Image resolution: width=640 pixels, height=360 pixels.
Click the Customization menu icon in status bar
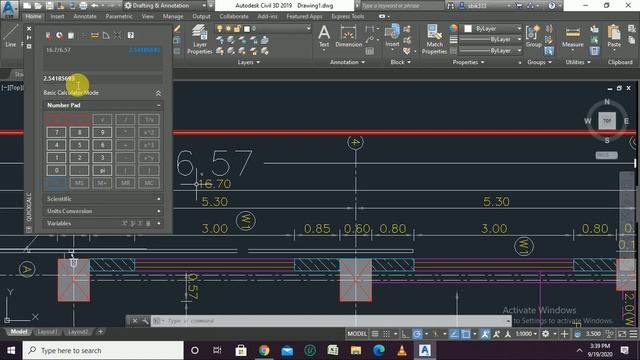(633, 334)
